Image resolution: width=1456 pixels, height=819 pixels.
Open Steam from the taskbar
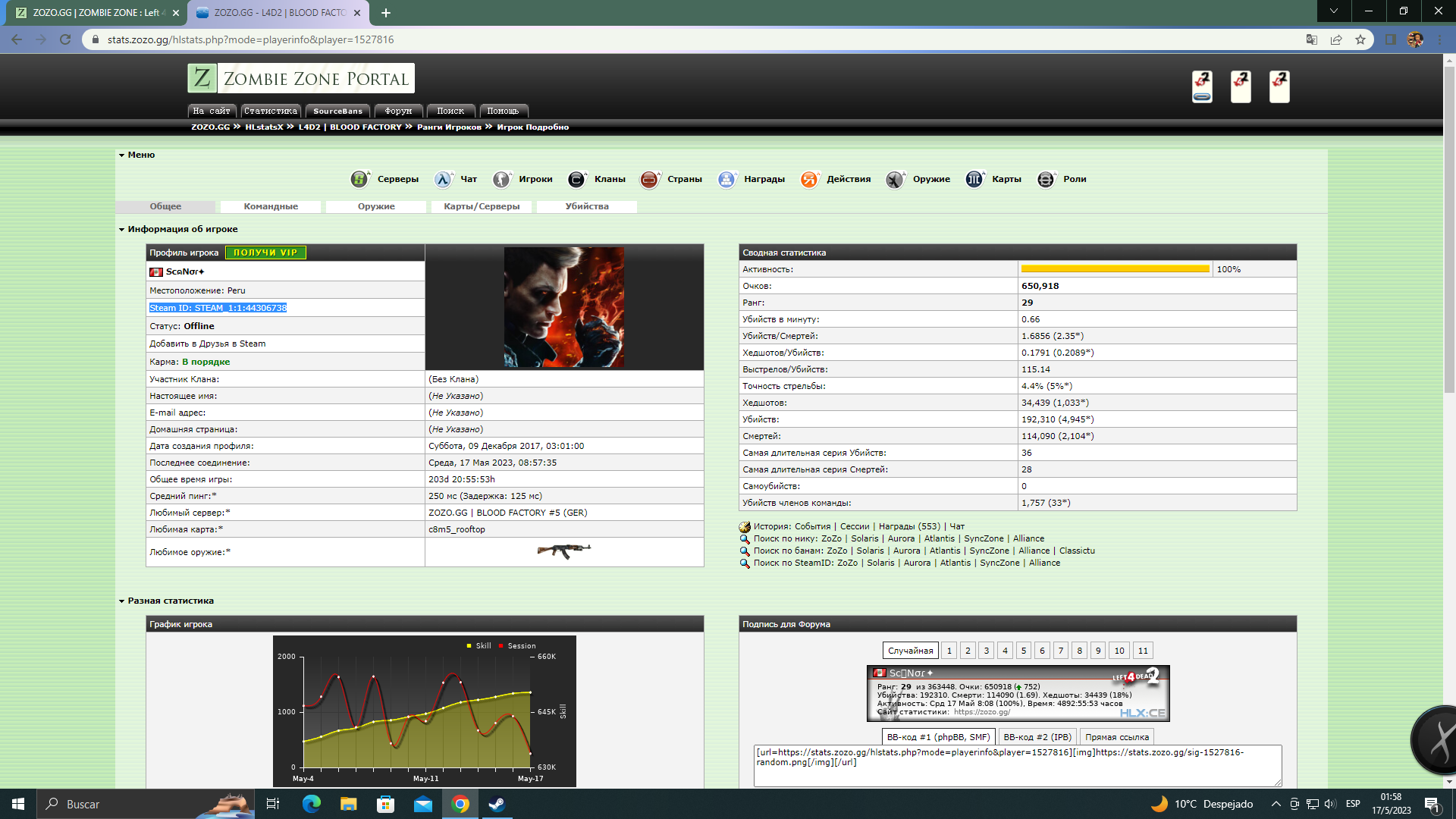(x=497, y=804)
